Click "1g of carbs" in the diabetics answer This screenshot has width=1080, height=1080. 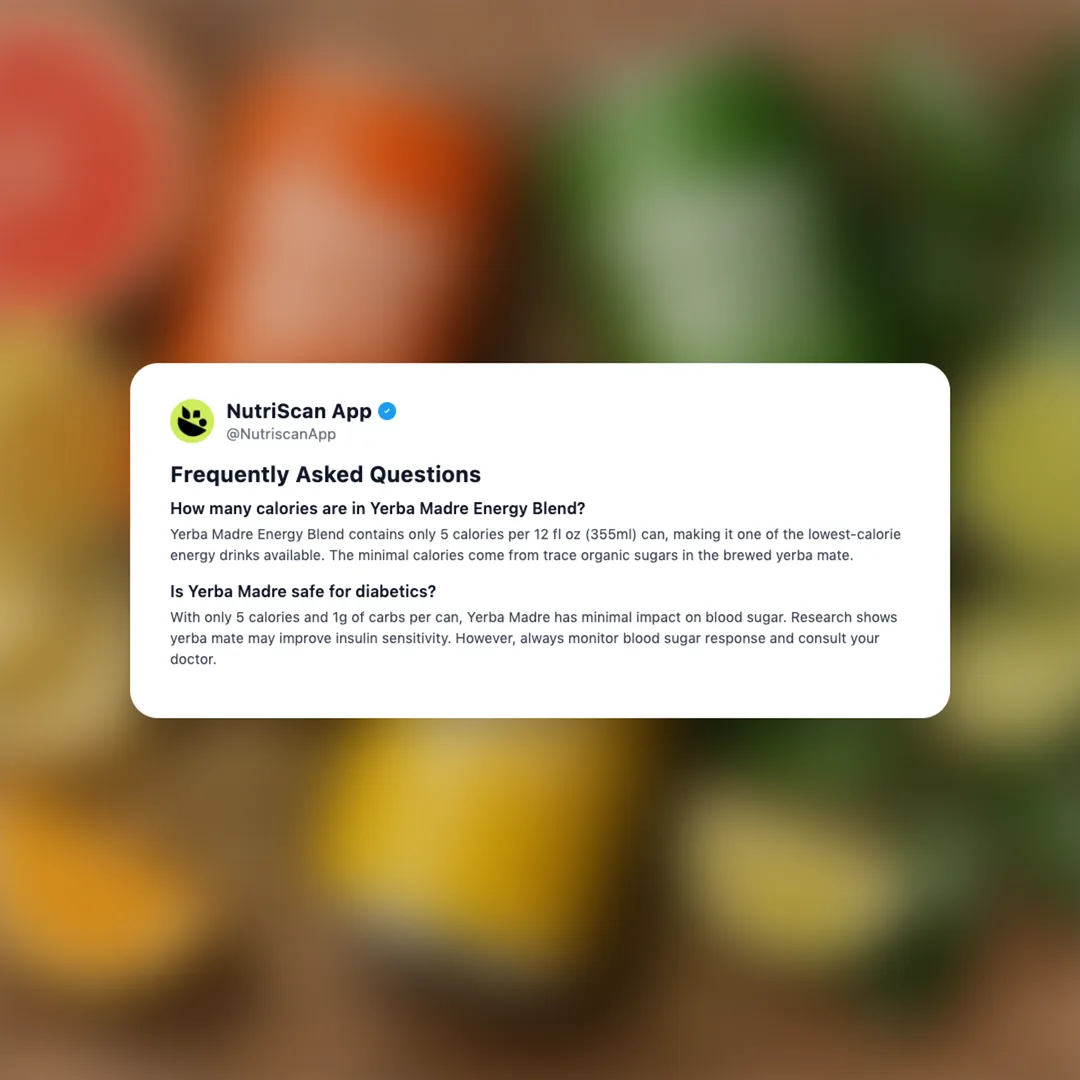click(x=369, y=617)
